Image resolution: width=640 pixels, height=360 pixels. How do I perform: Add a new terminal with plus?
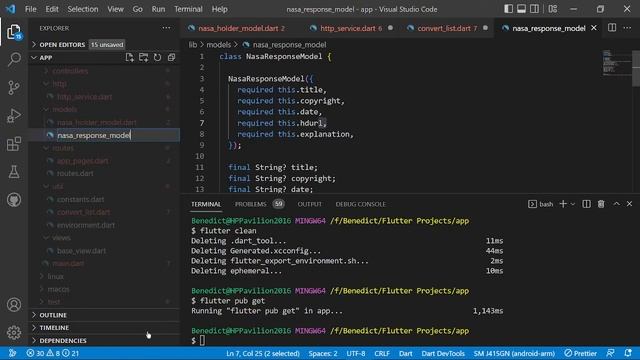point(563,204)
